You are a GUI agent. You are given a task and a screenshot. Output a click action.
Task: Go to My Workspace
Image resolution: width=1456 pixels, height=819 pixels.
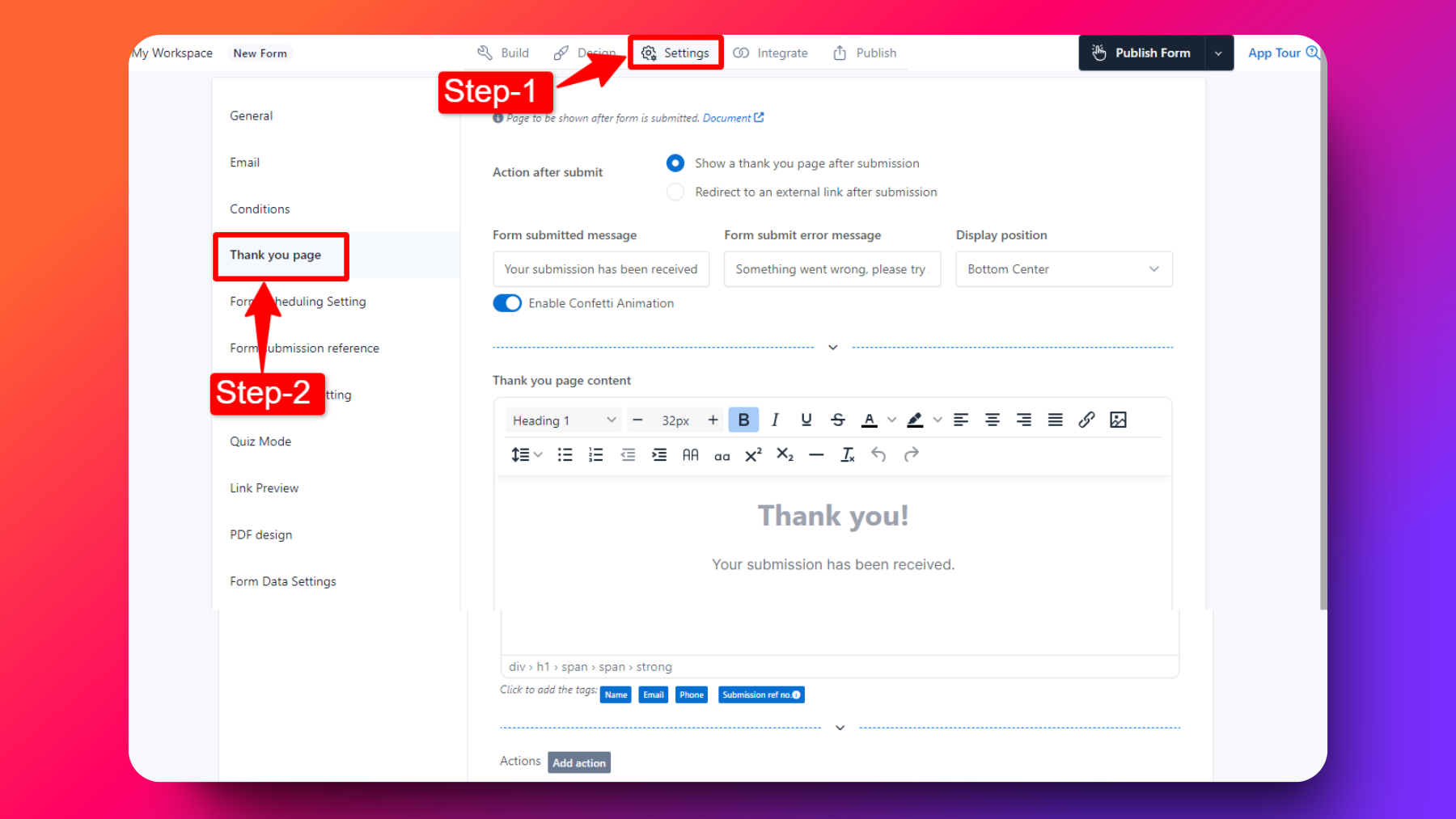tap(171, 53)
